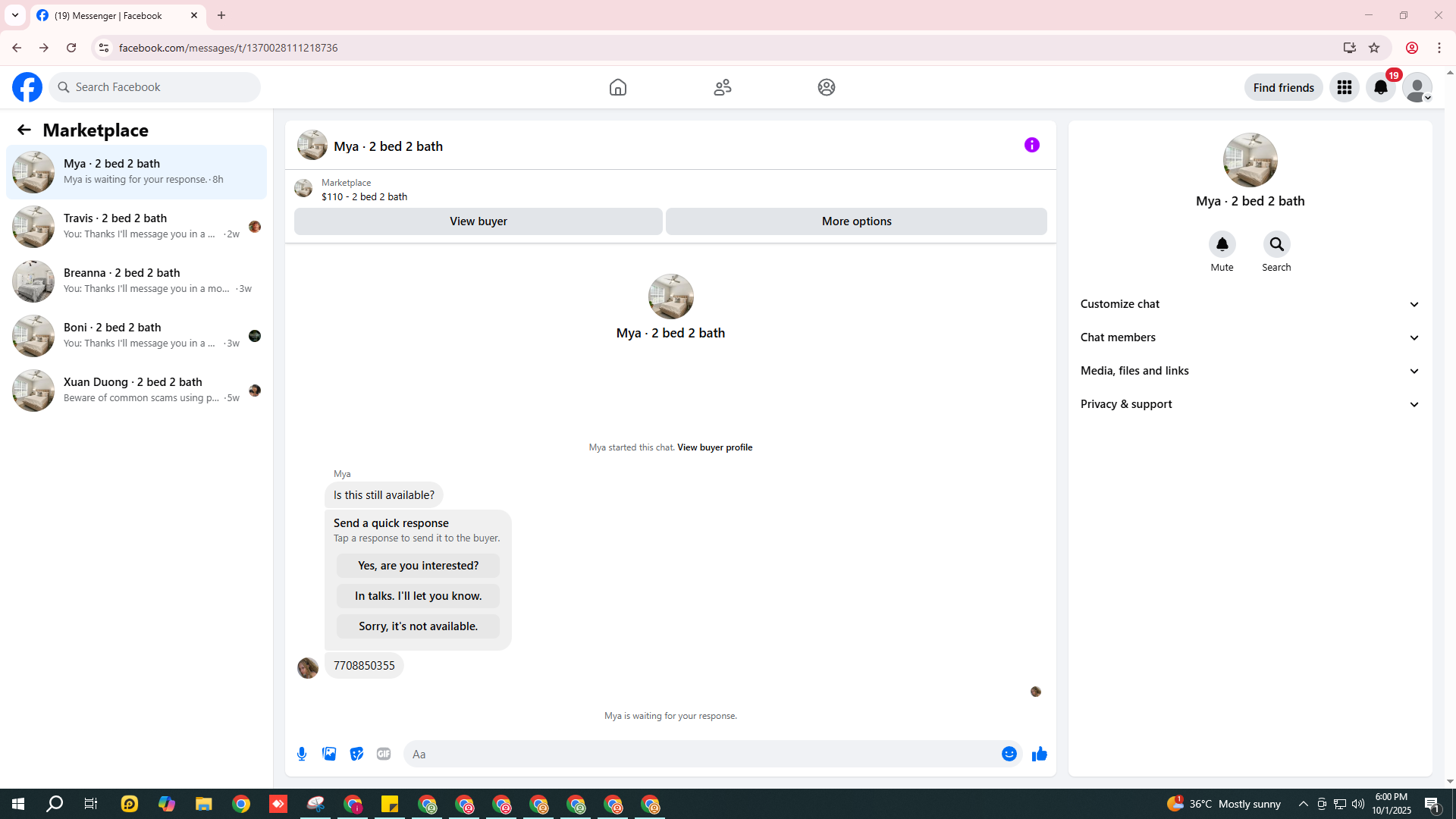Expand Media, files and links section

(1250, 371)
